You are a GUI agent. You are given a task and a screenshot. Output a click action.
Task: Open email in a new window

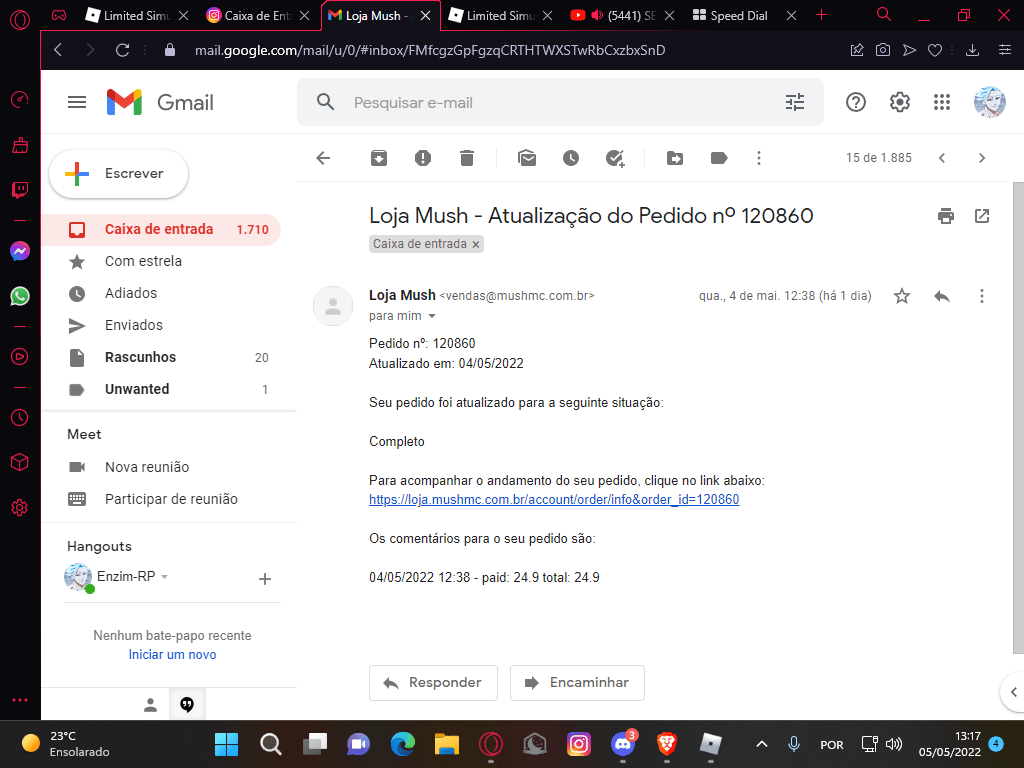(x=982, y=216)
